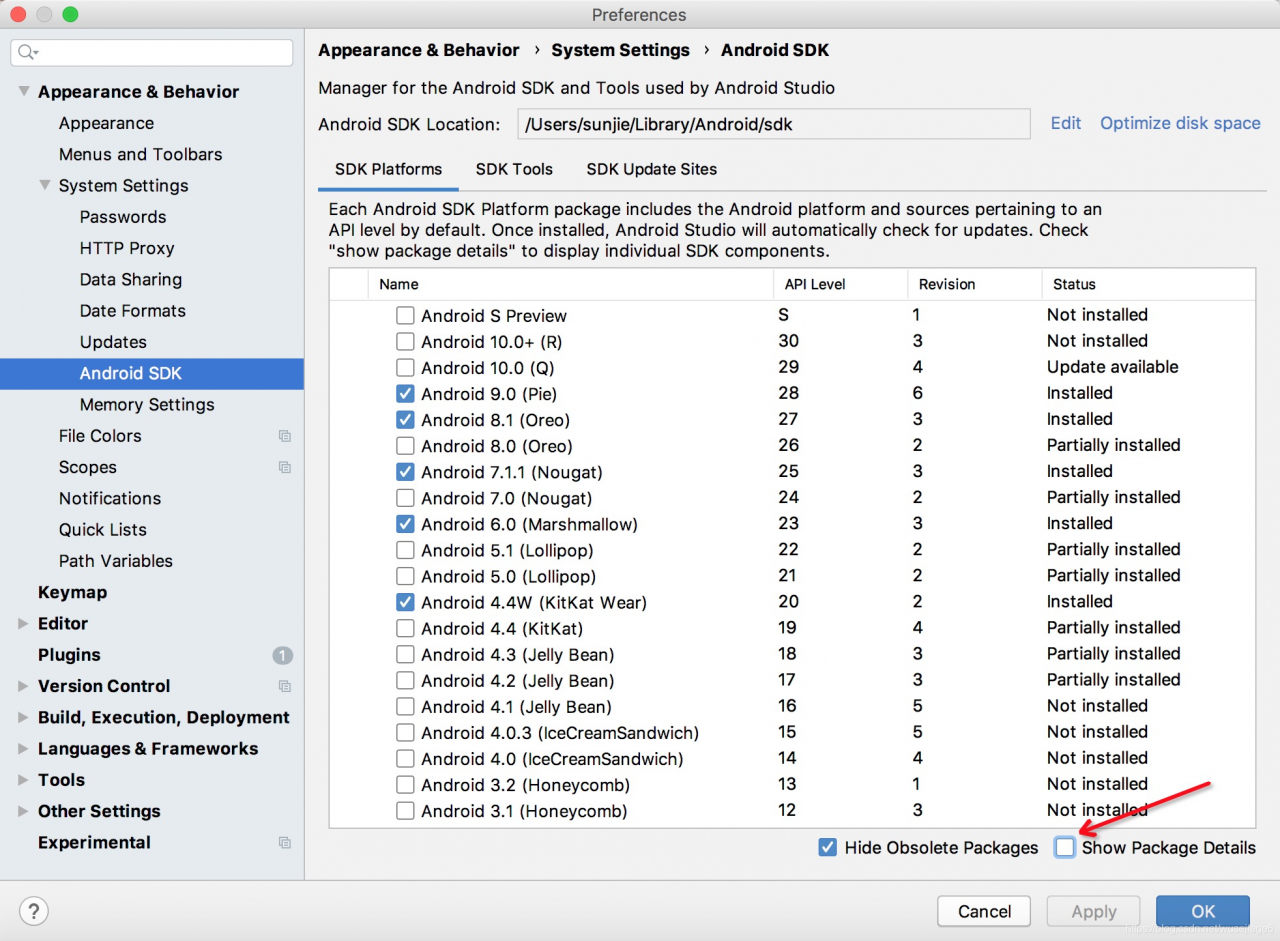Check the Android 3.1 (Honeycomb) checkbox
1280x941 pixels.
point(405,811)
